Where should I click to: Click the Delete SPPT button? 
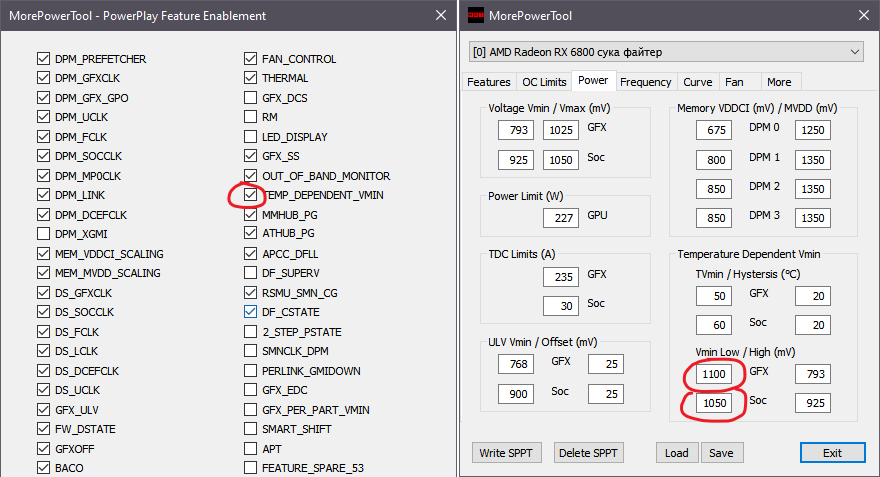588,453
